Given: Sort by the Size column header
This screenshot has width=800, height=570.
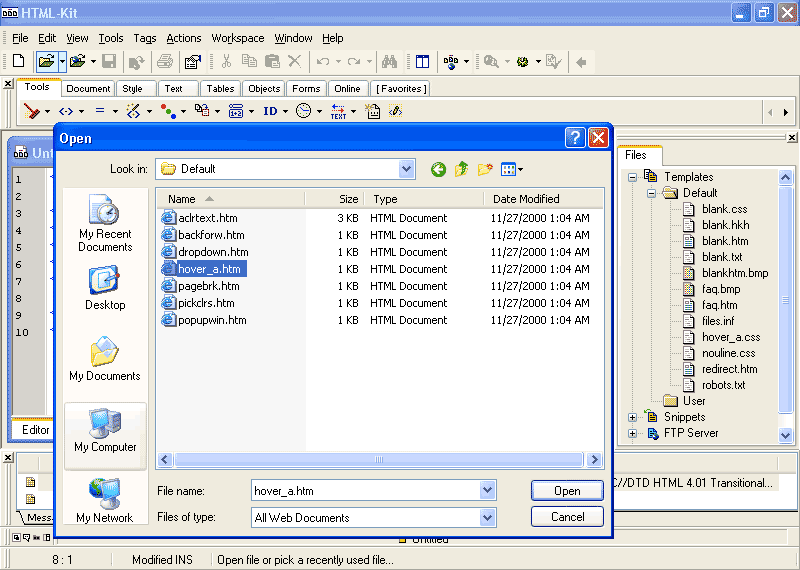Looking at the screenshot, I should [335, 199].
